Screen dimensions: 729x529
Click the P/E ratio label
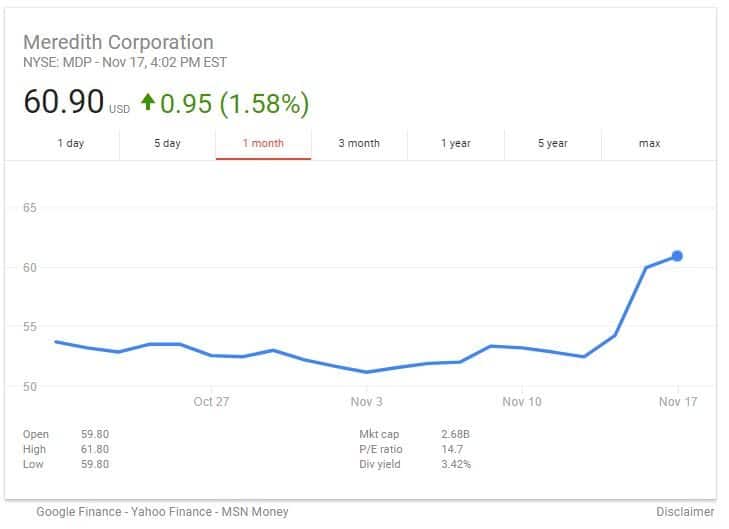(x=381, y=449)
